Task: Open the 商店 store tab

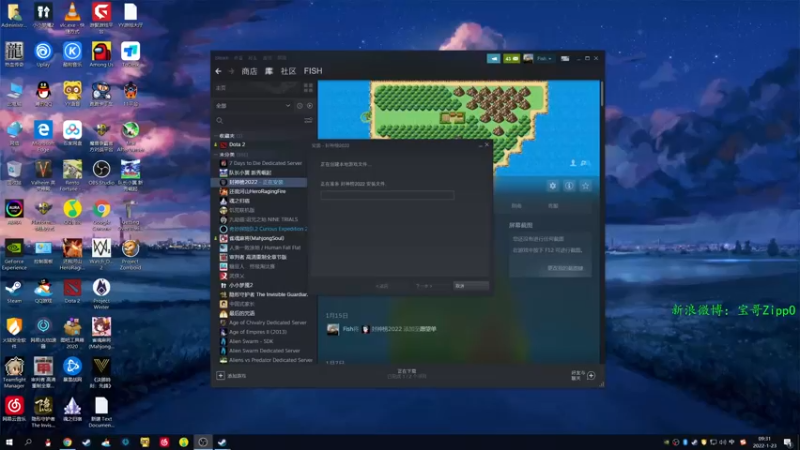Action: (x=249, y=71)
